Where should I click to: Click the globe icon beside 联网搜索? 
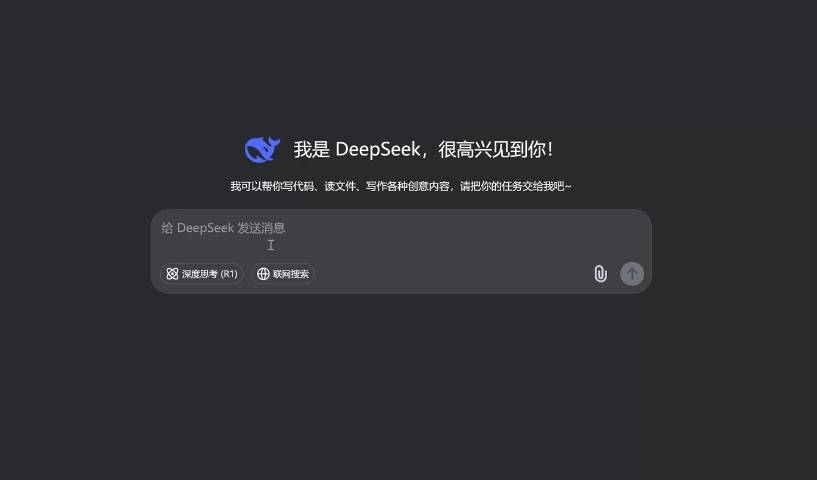tap(263, 274)
